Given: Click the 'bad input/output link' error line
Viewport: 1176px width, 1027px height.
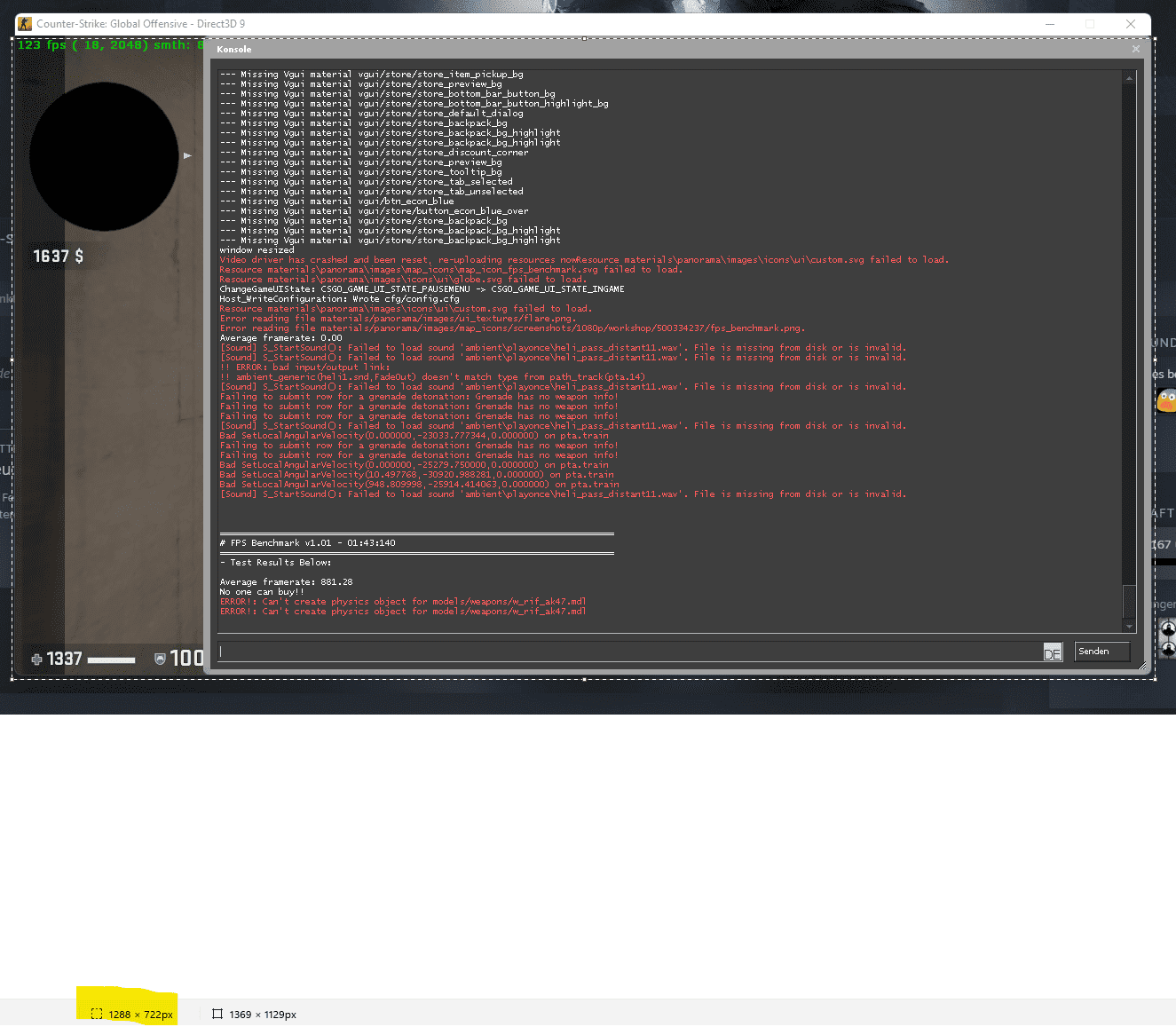Looking at the screenshot, I should pyautogui.click(x=305, y=367).
